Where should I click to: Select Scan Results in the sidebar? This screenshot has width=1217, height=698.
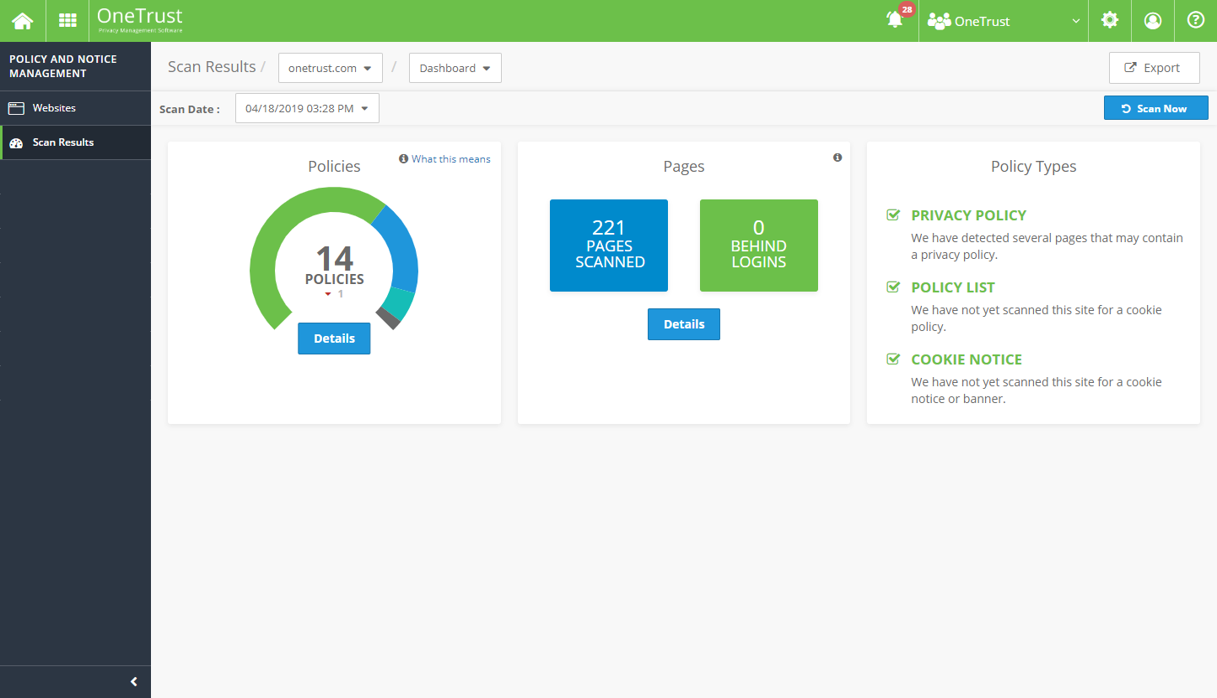coord(75,142)
